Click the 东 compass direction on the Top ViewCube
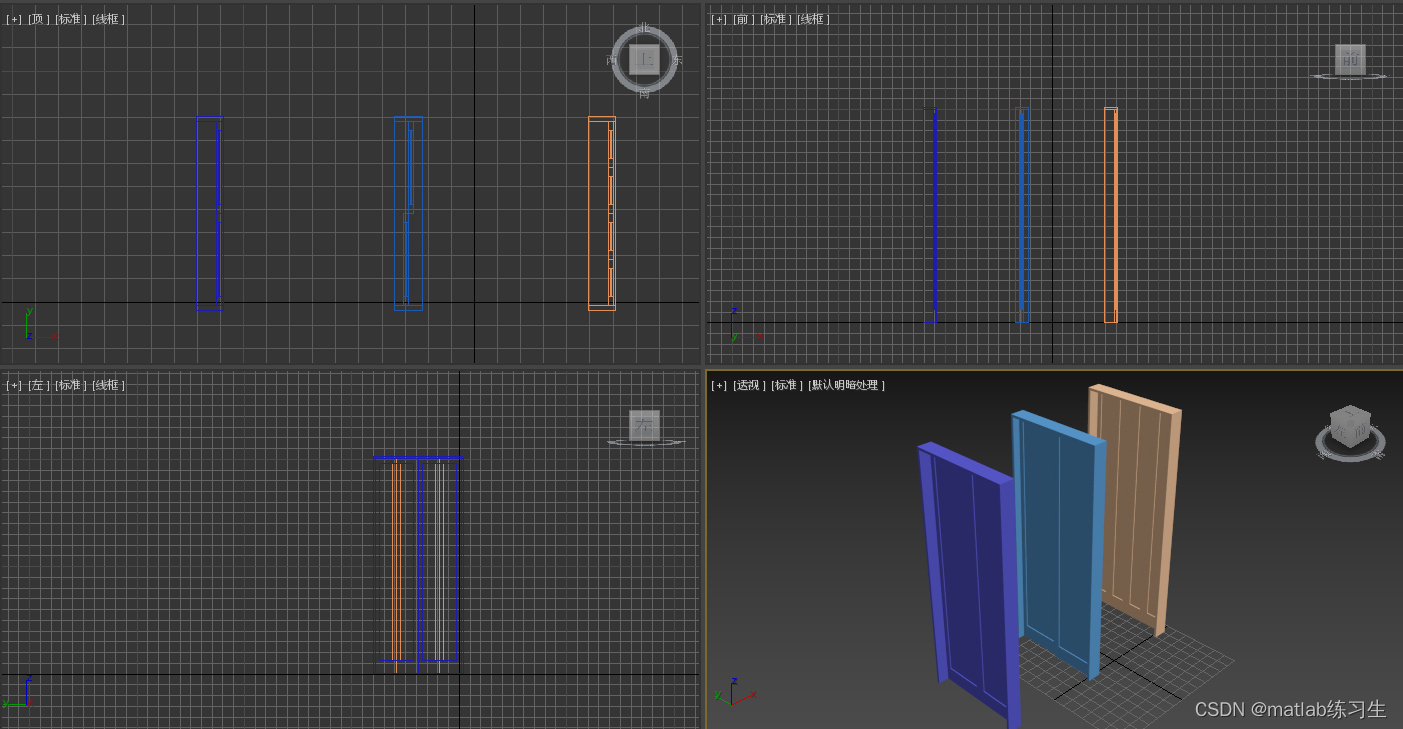1403x729 pixels. 676,60
